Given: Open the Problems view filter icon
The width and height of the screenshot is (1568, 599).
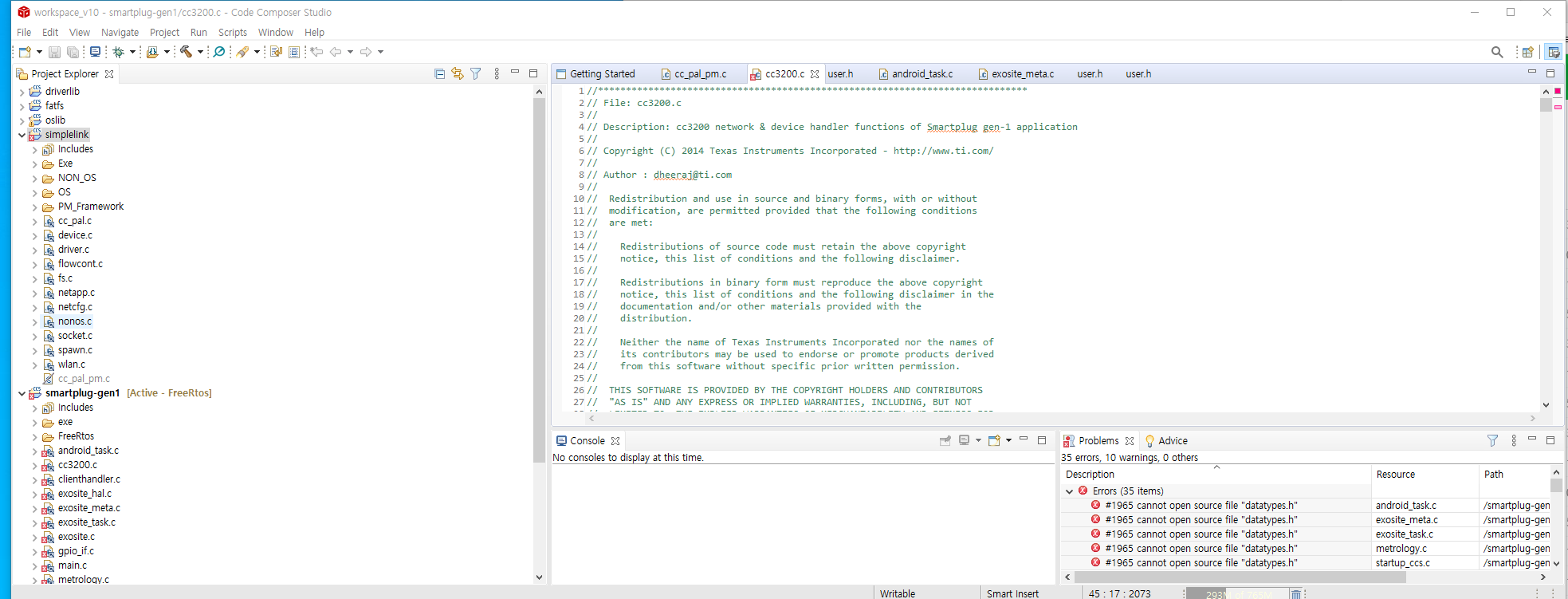Looking at the screenshot, I should [1492, 440].
